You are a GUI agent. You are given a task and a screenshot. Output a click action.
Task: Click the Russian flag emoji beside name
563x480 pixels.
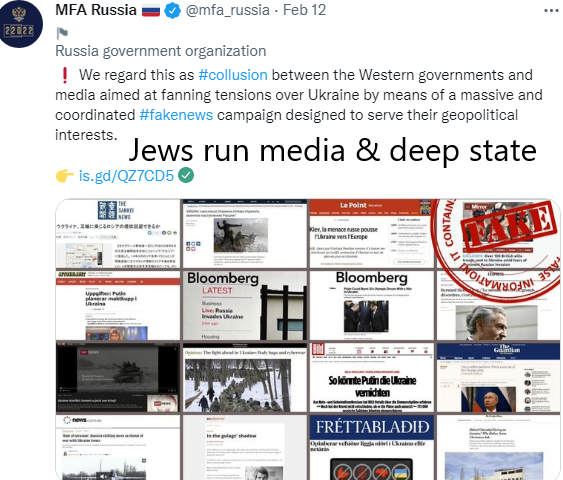[x=151, y=11]
